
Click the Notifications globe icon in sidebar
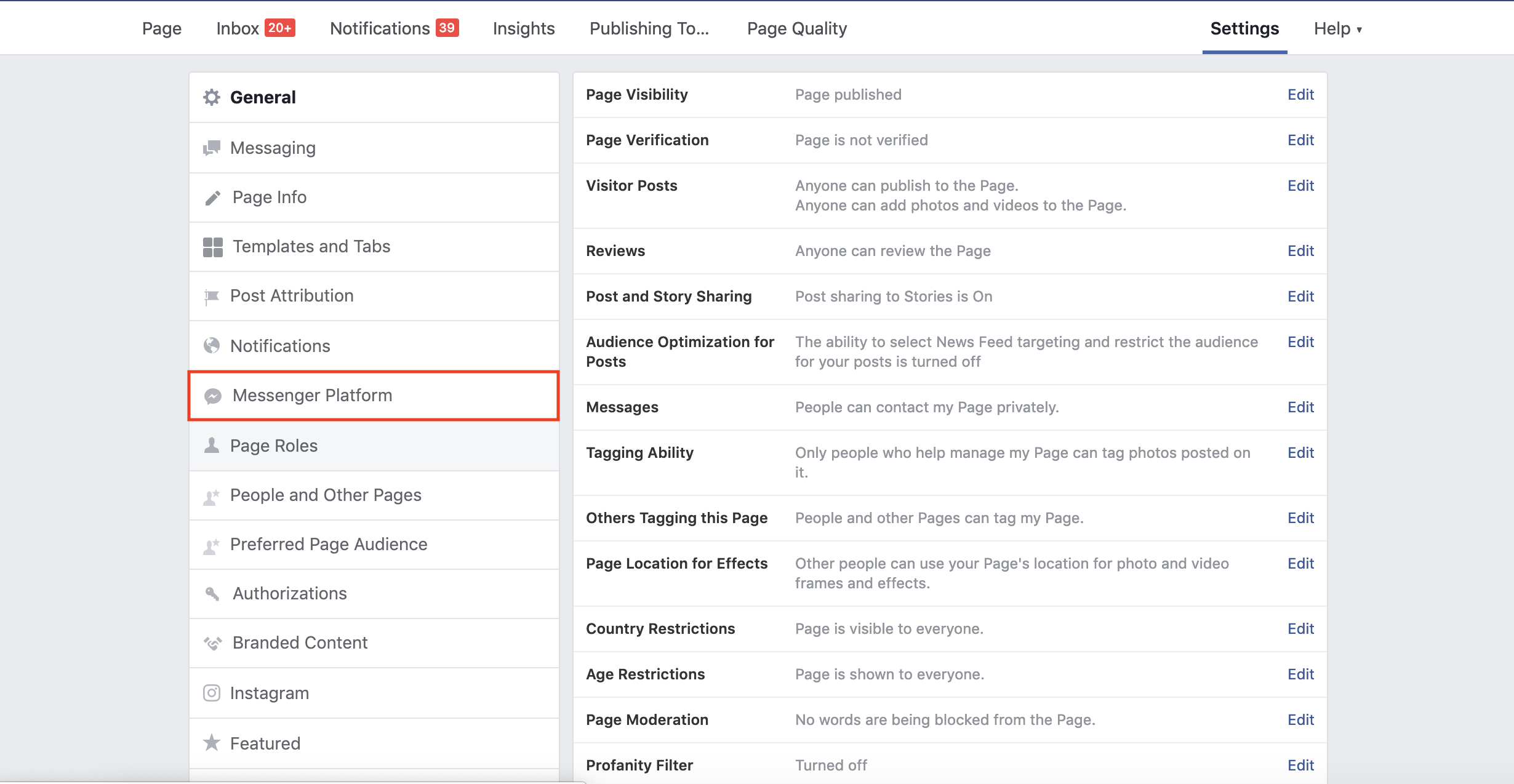212,346
